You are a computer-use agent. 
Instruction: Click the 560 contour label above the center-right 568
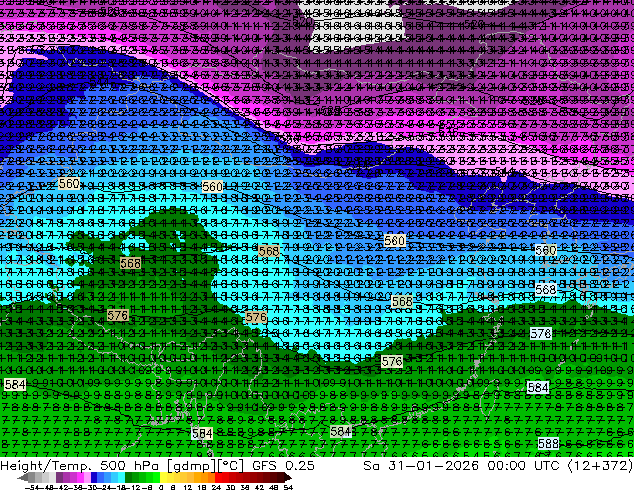pyautogui.click(x=394, y=241)
